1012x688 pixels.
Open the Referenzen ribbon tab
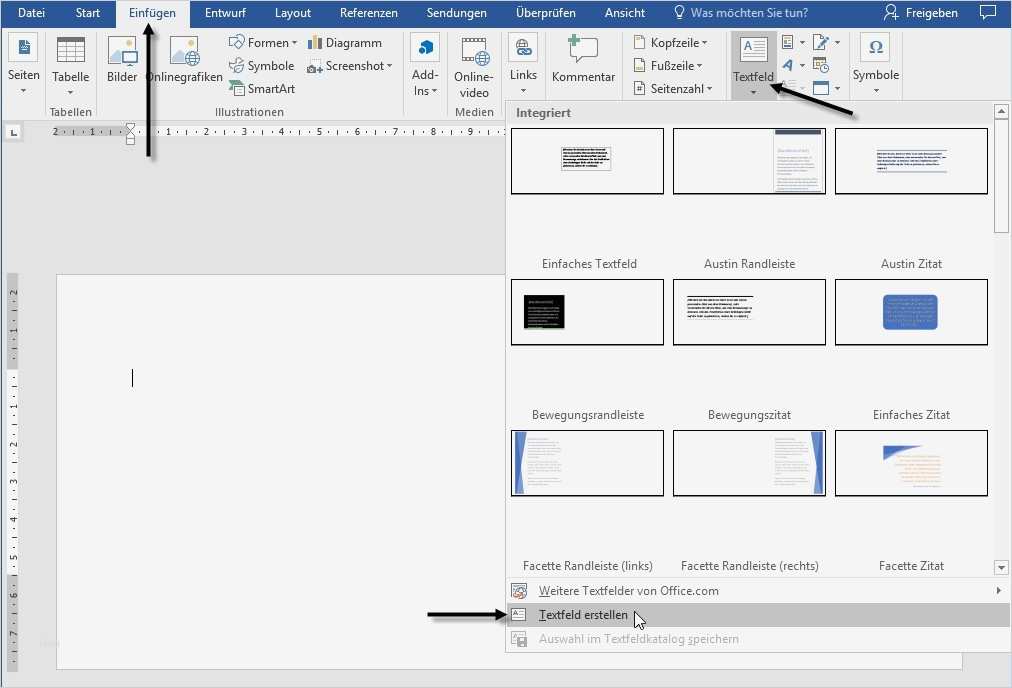click(x=368, y=13)
